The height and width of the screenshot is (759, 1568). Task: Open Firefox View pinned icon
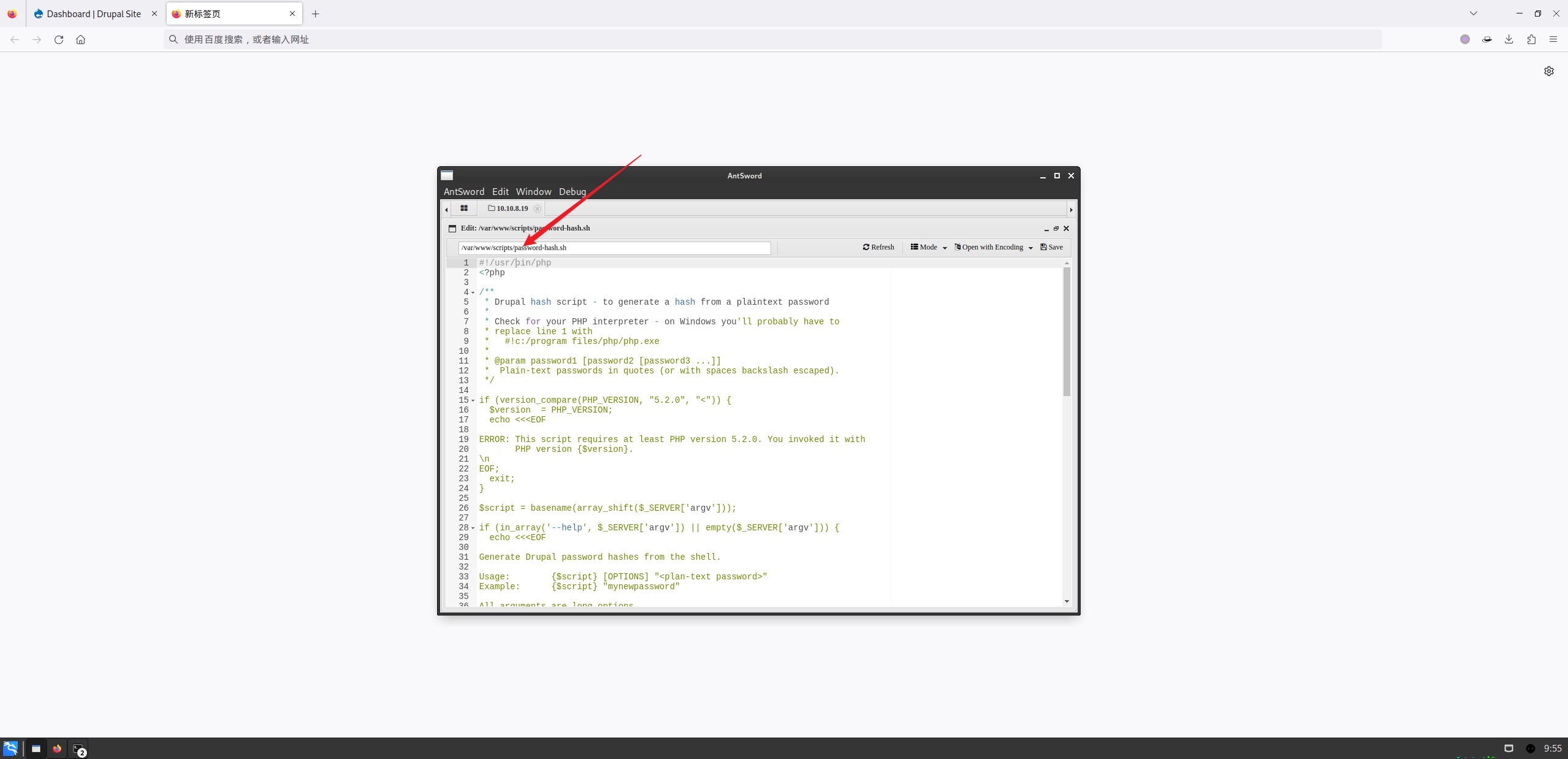pyautogui.click(x=12, y=13)
